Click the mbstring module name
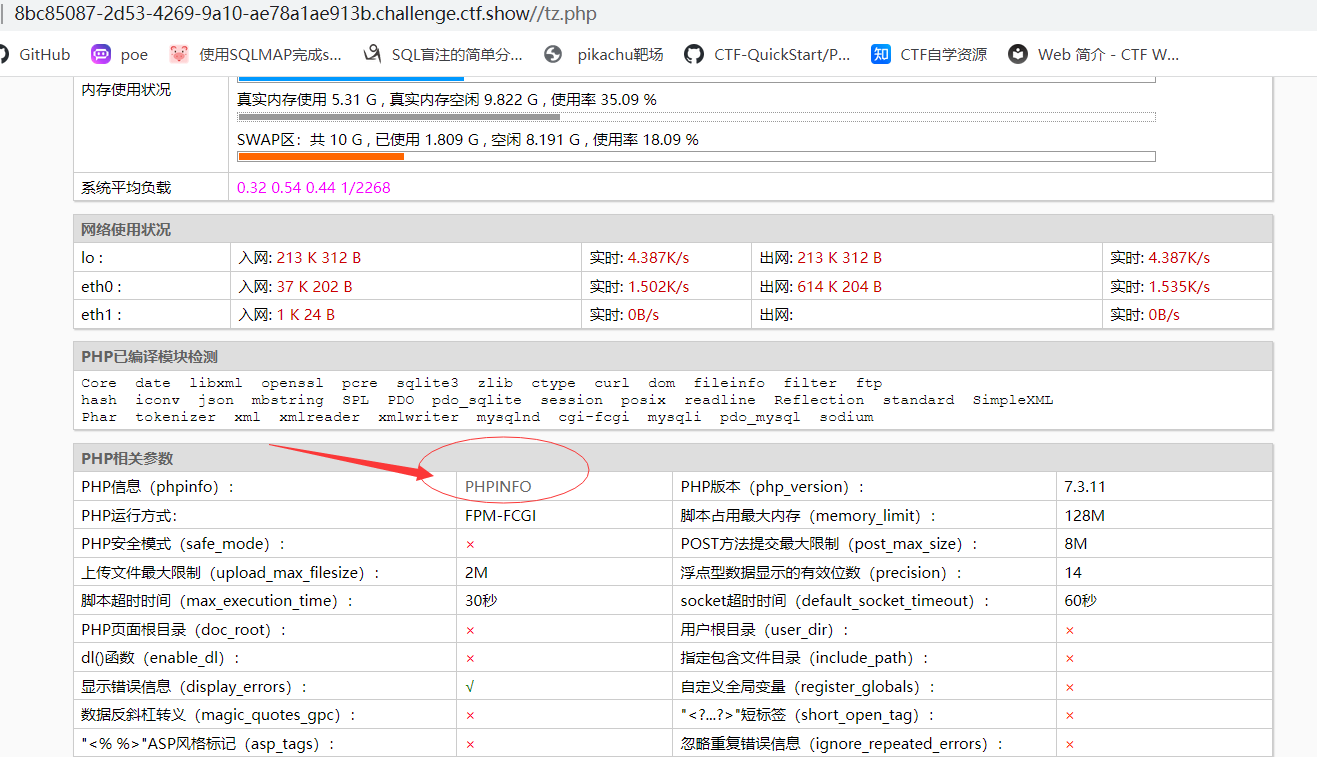Image resolution: width=1317 pixels, height=757 pixels. pos(287,400)
